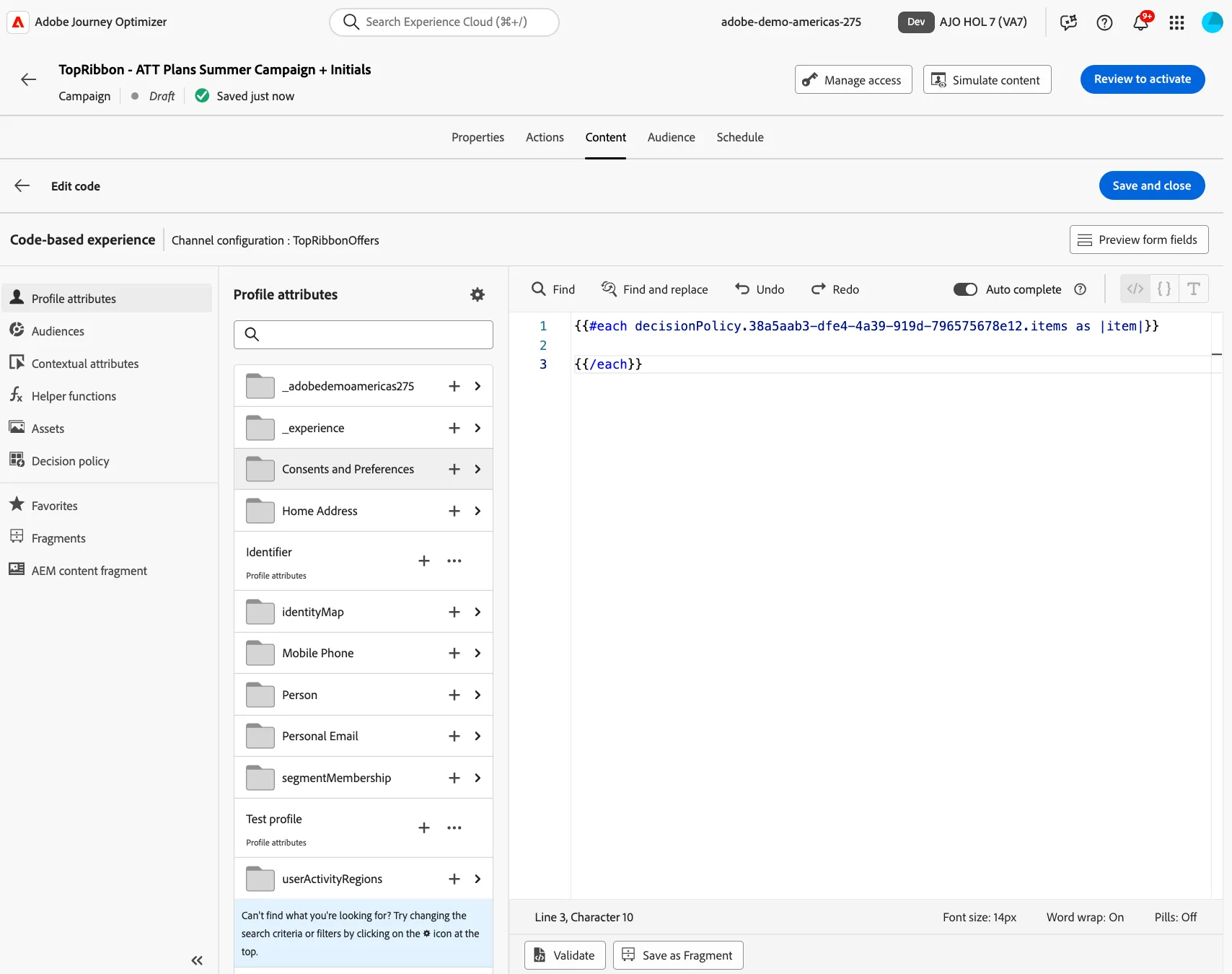The image size is (1232, 974).
Task: Expand the Mobile Phone folder
Action: pyautogui.click(x=478, y=653)
